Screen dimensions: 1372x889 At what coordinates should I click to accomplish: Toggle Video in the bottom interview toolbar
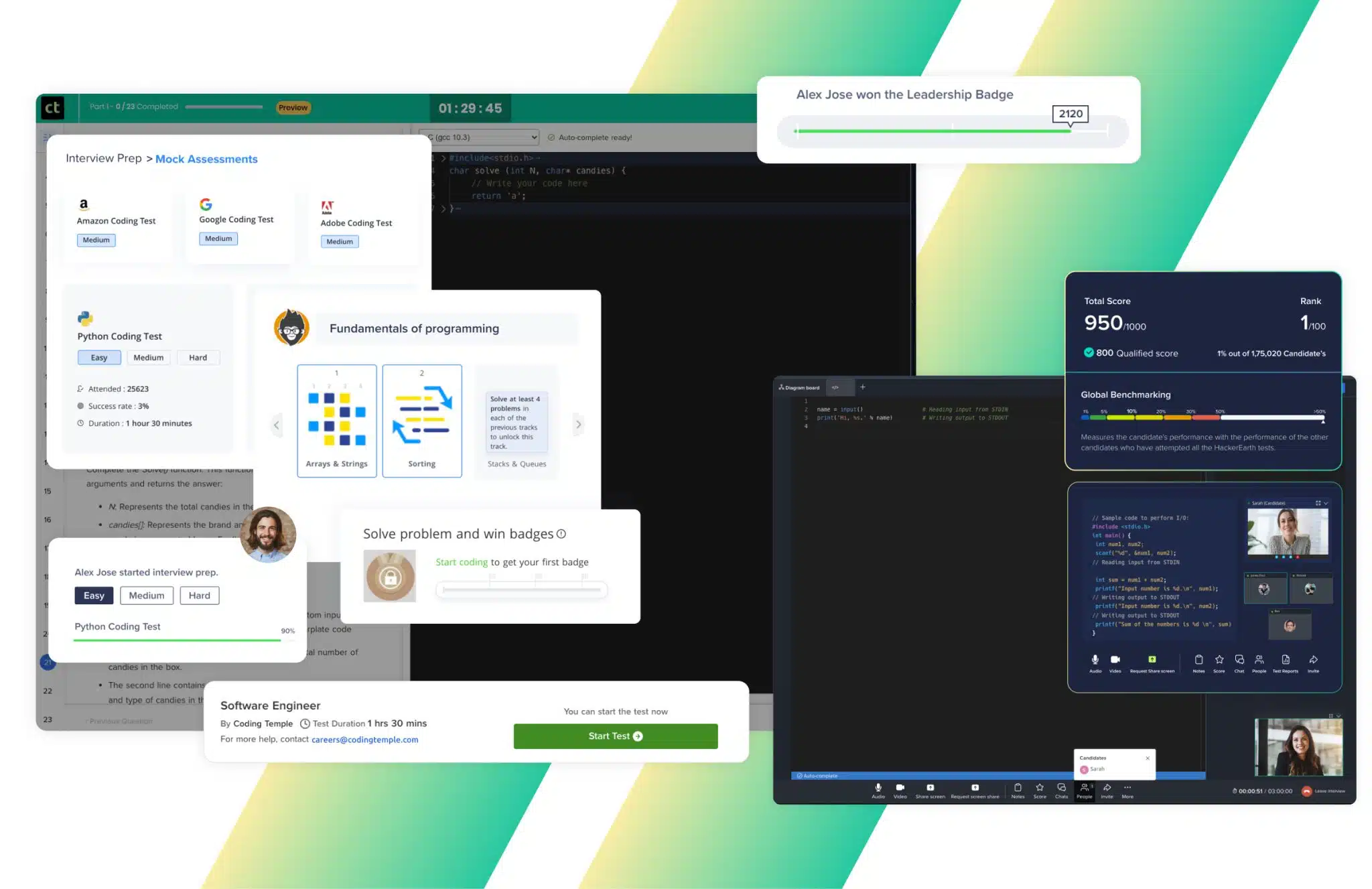point(900,791)
